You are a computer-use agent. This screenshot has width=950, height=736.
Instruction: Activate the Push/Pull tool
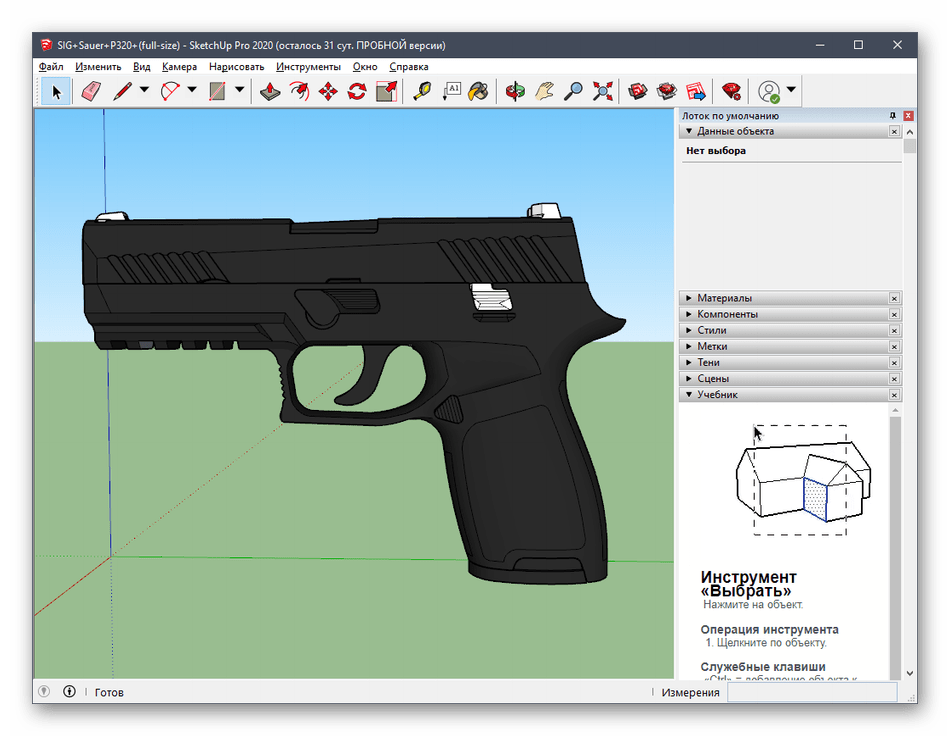click(x=269, y=91)
